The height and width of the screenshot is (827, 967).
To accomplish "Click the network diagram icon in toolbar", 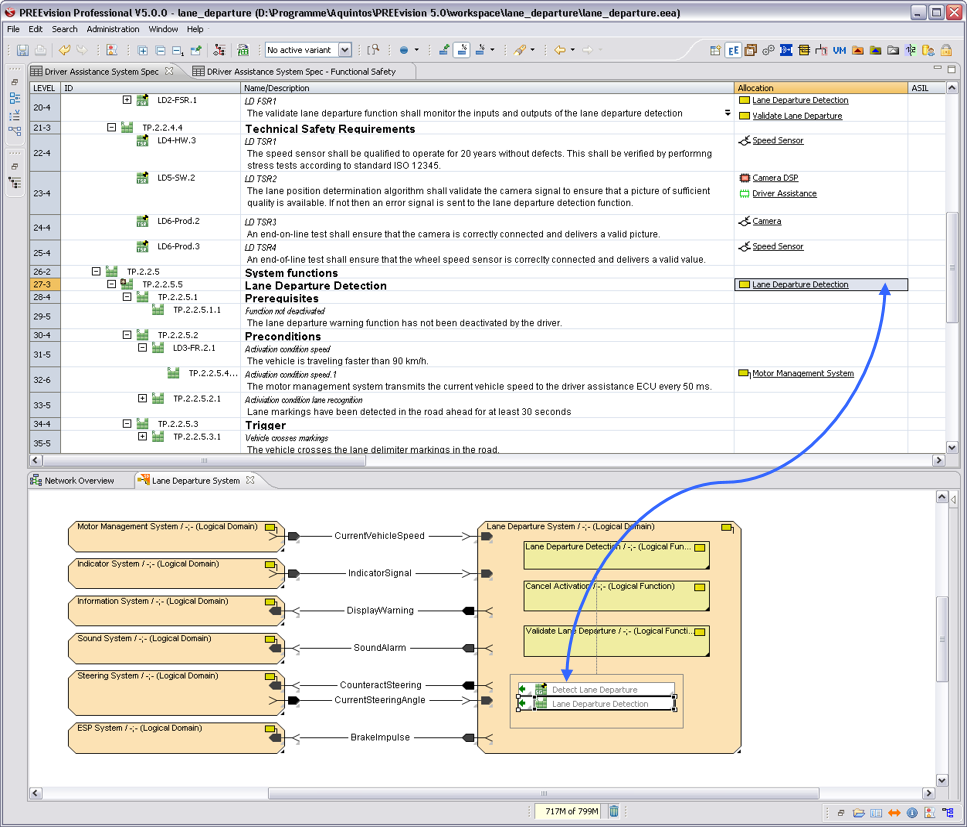I will click(219, 50).
